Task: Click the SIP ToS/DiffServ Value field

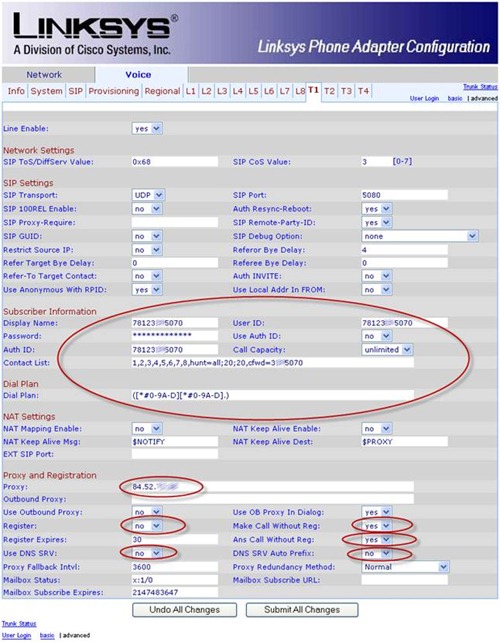Action: pos(175,162)
